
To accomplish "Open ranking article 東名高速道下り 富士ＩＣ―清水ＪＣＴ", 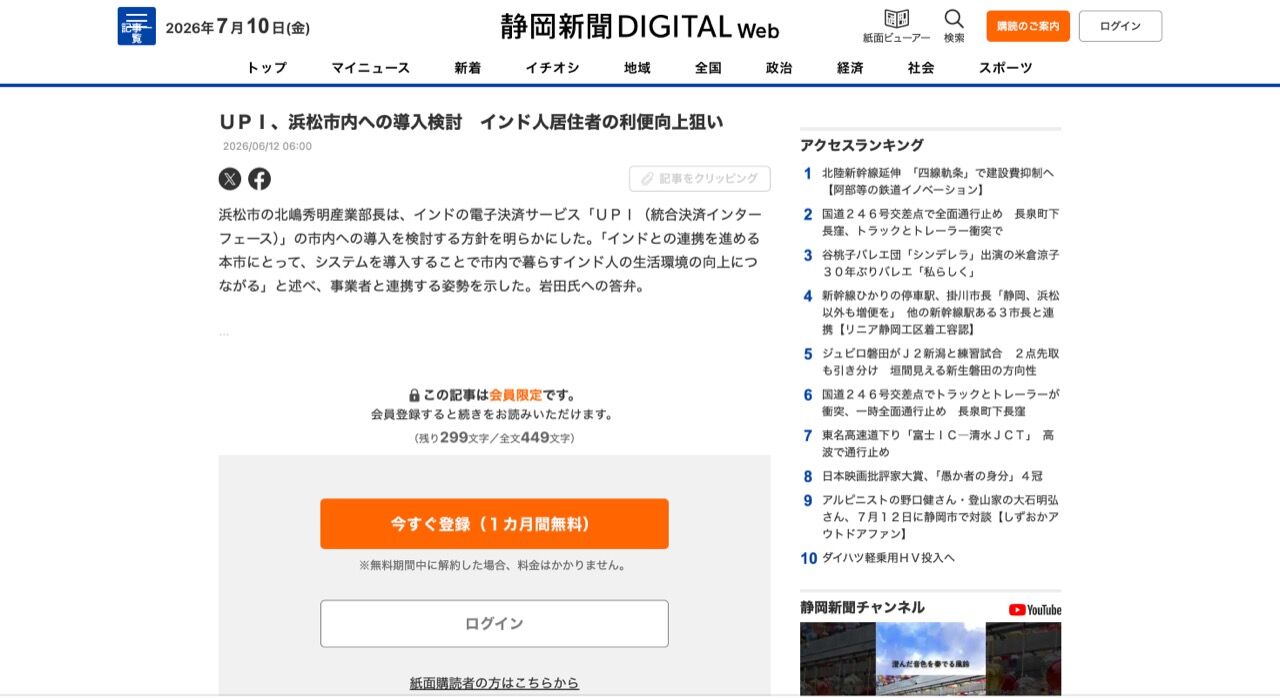I will tap(938, 444).
